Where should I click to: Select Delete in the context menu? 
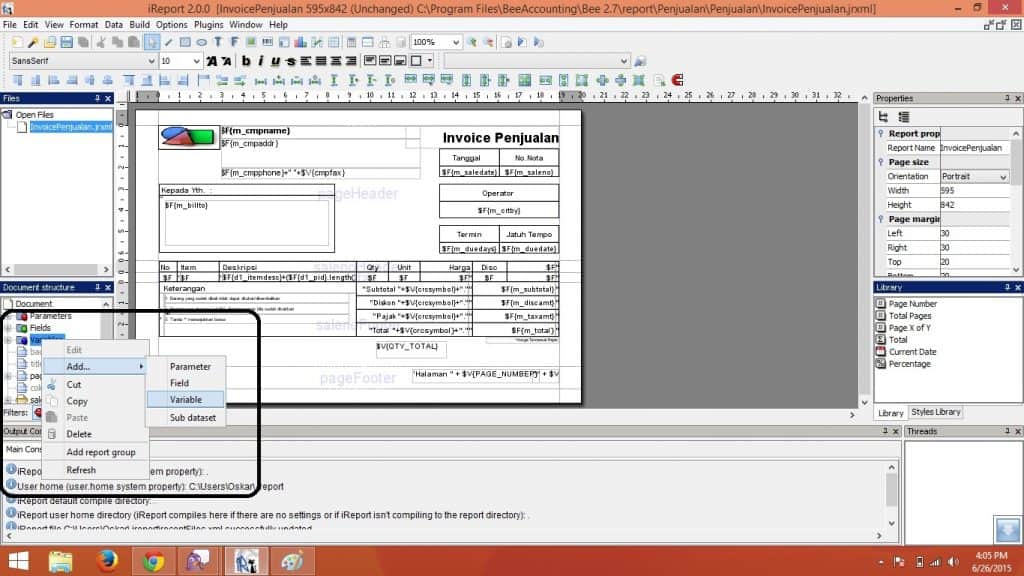95,434
